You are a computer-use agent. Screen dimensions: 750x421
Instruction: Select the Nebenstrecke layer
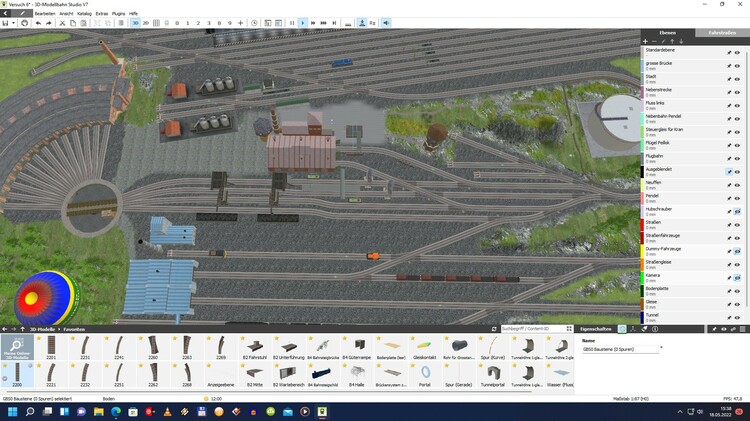coord(680,90)
